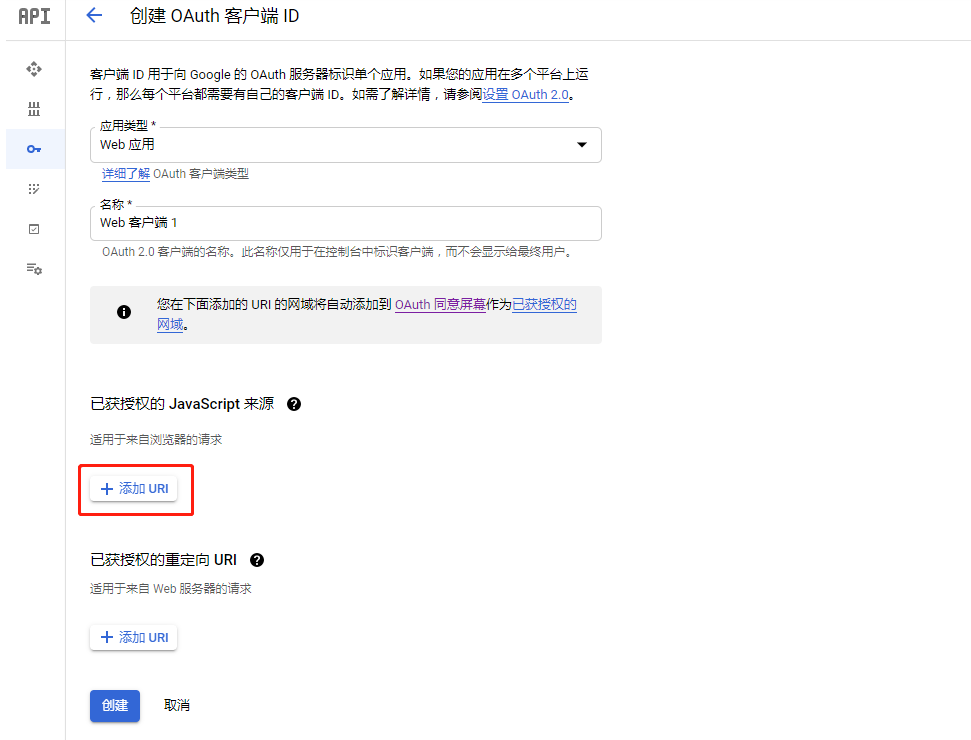Viewport: 971px width, 740px height.
Task: Click the page title 创建 OAuth 客户端 ID
Action: tap(214, 16)
